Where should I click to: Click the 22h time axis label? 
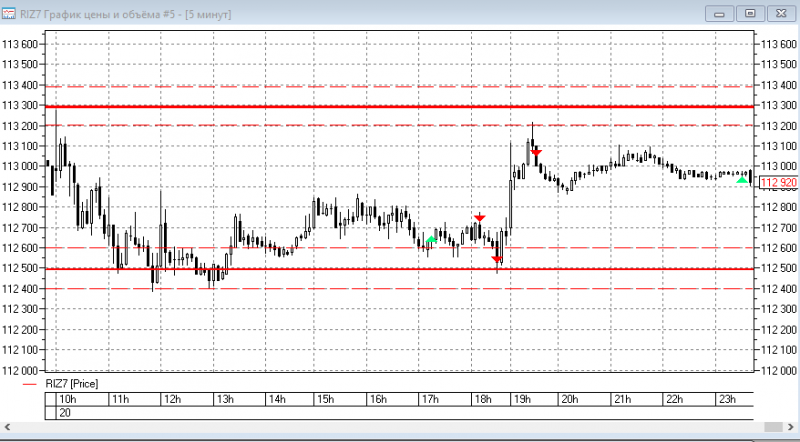click(674, 399)
